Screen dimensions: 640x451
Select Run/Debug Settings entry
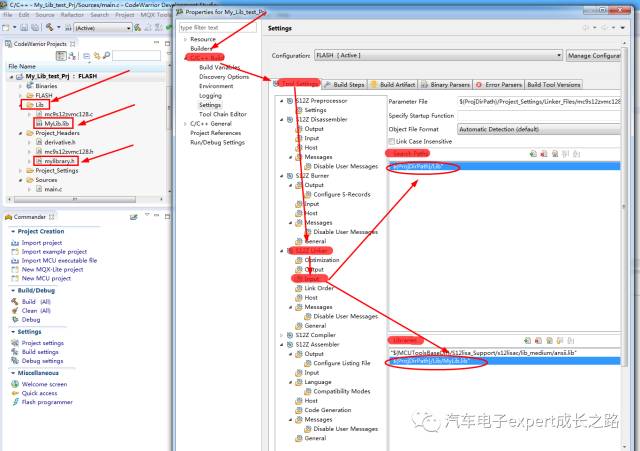[218, 142]
